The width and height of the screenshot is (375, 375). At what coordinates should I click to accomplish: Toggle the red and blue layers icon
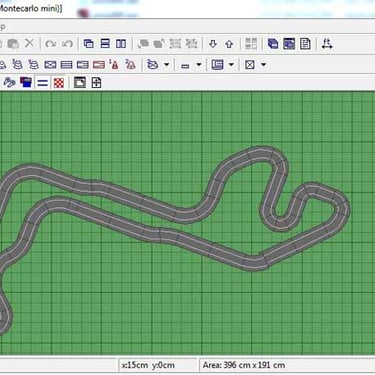[26, 82]
